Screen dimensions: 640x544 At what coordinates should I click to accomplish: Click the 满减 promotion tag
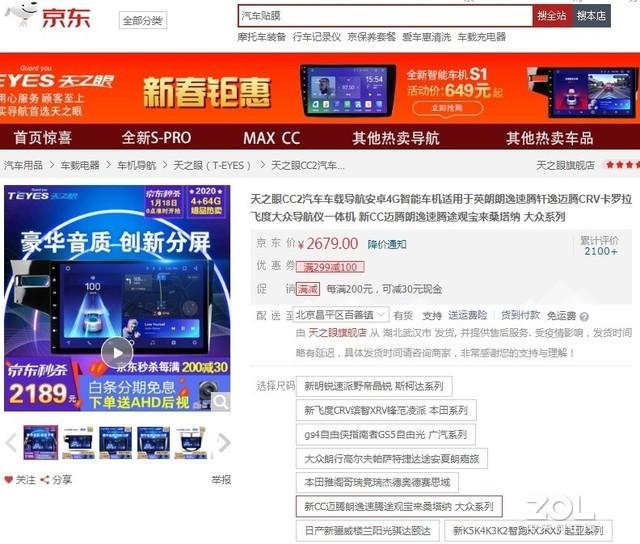308,289
